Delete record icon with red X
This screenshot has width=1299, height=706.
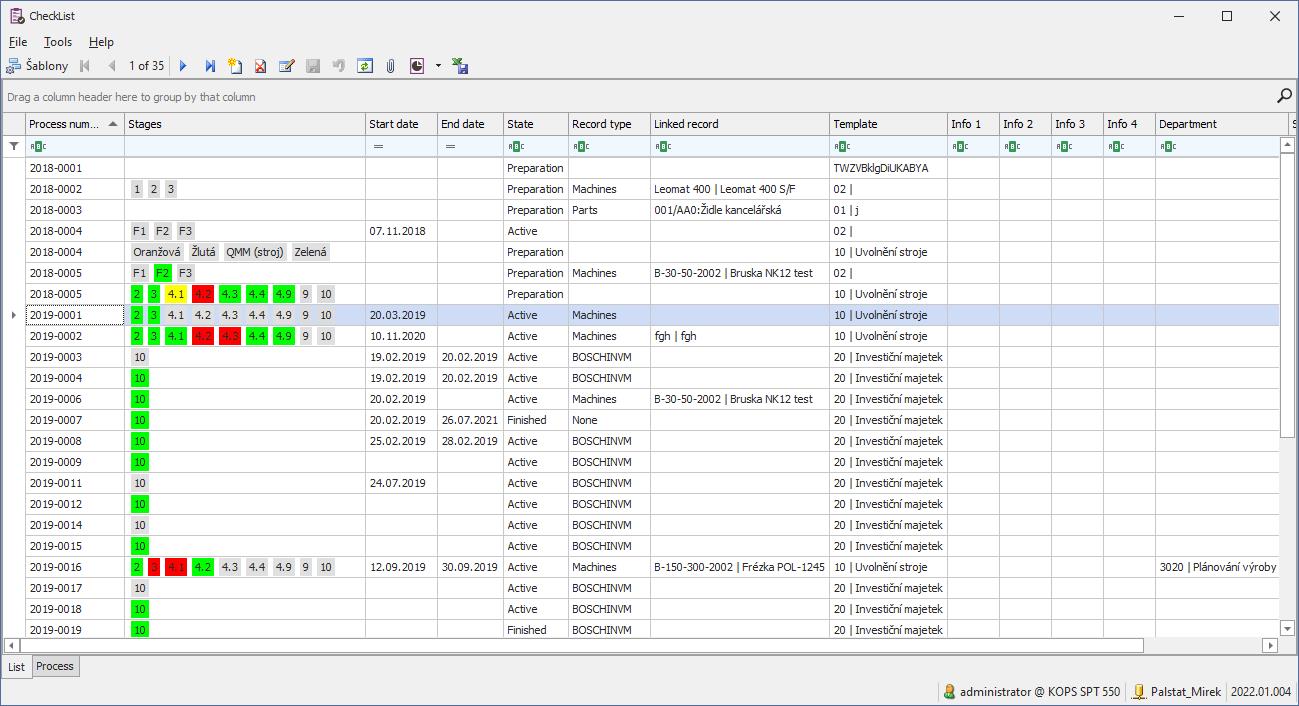pos(260,66)
